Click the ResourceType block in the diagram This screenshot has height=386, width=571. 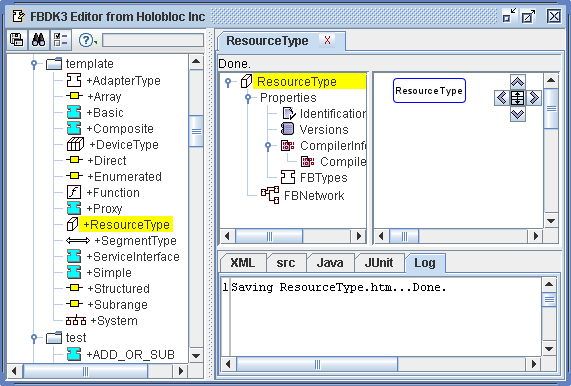point(429,91)
